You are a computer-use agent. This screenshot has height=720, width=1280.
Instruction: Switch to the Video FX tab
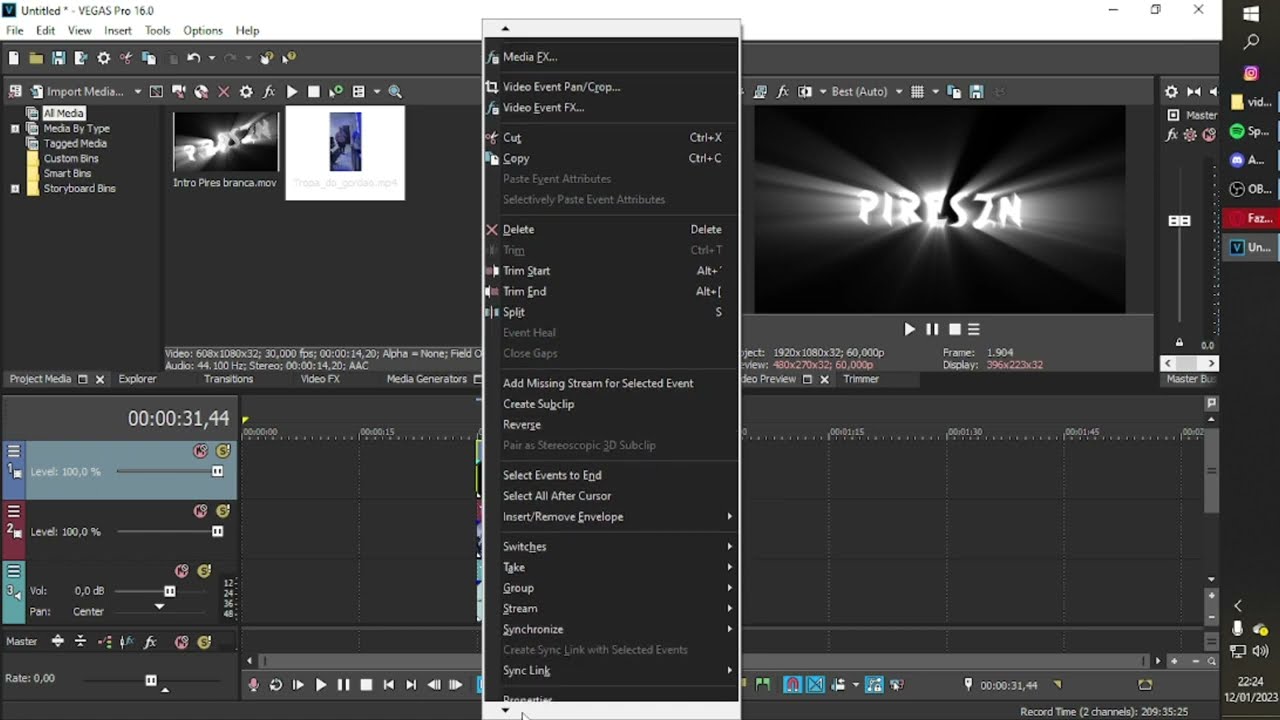(x=320, y=379)
